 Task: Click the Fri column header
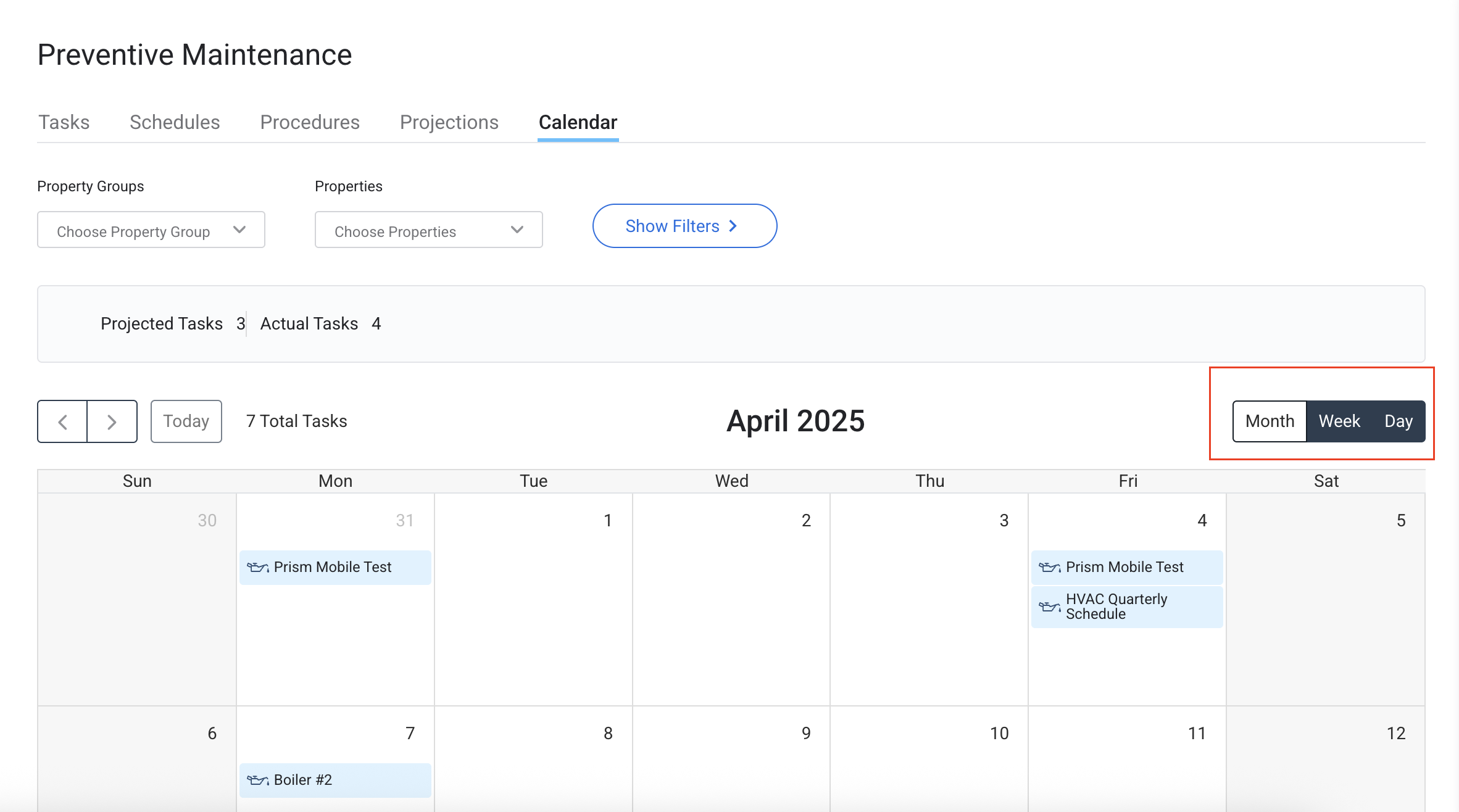click(1128, 481)
